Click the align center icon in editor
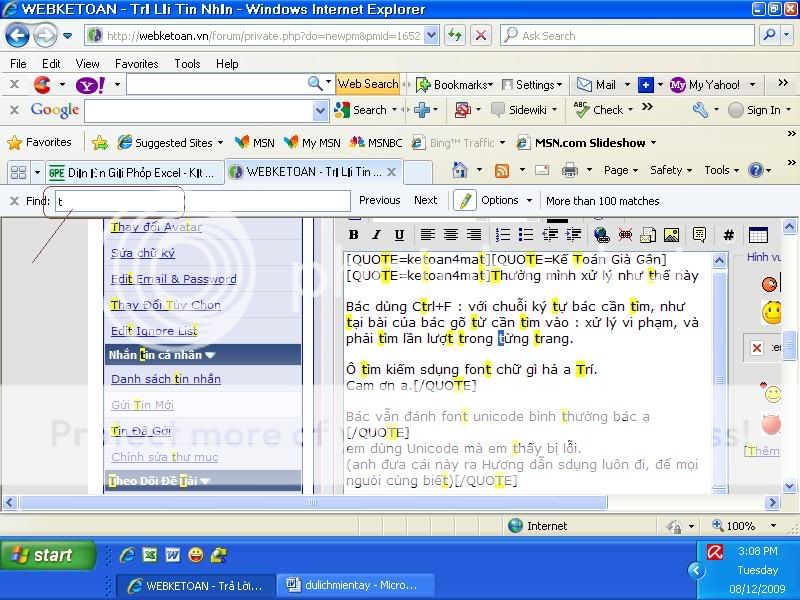800x600 pixels. tap(451, 235)
